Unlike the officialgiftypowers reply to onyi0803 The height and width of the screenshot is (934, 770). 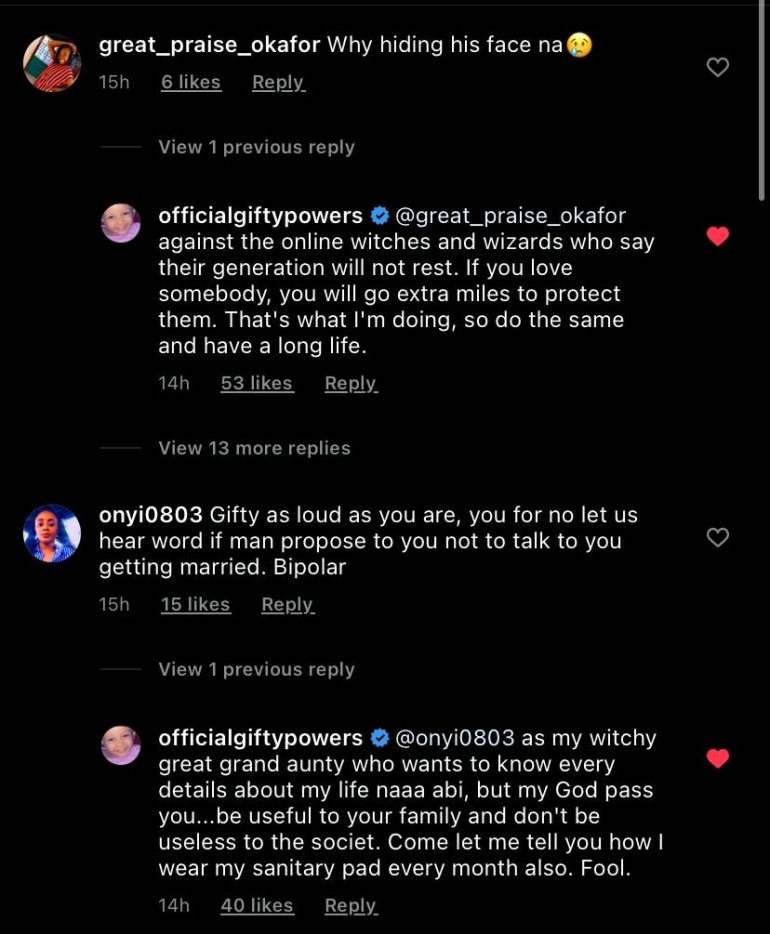coord(717,759)
